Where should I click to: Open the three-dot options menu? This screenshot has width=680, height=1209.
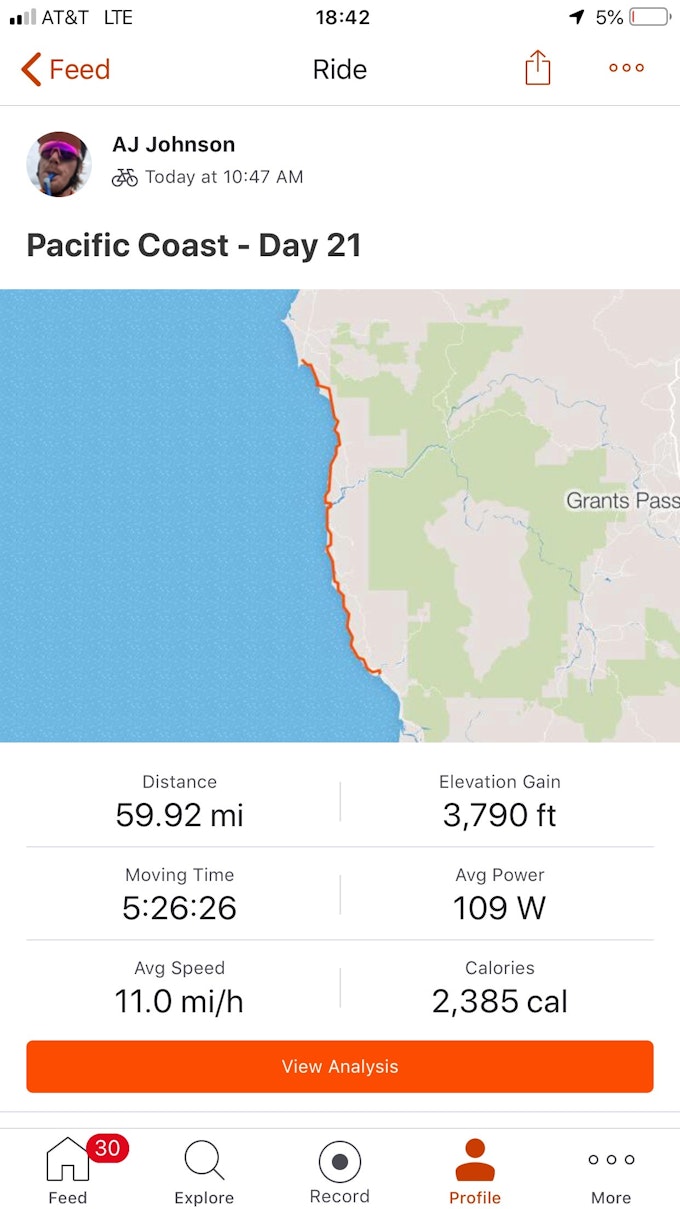(x=626, y=68)
